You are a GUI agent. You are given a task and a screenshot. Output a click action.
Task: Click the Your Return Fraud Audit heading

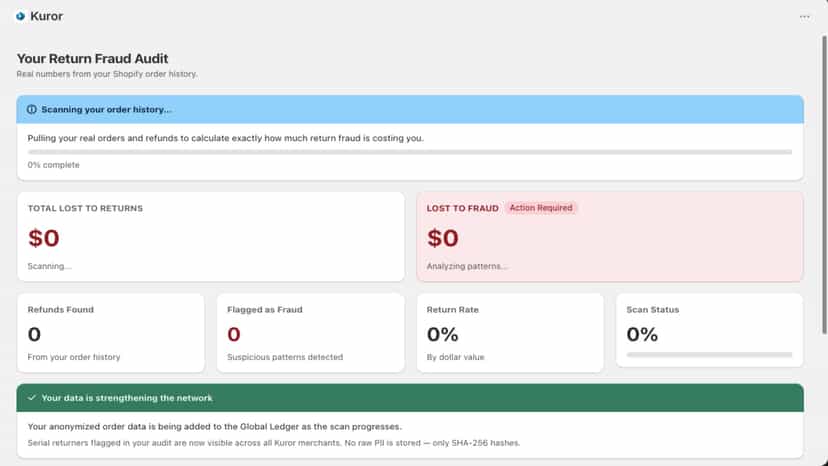tap(92, 59)
